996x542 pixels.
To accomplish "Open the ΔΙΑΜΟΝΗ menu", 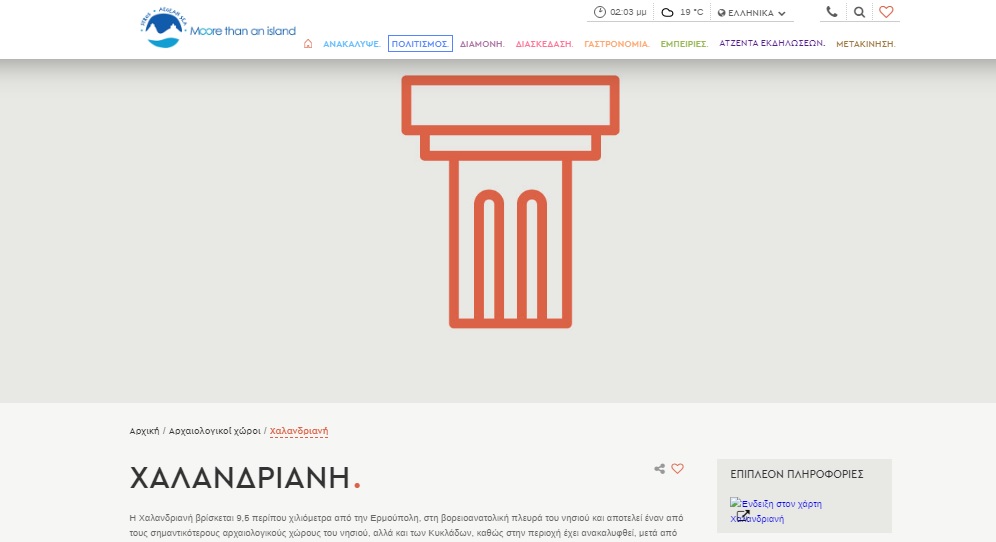I will point(481,44).
